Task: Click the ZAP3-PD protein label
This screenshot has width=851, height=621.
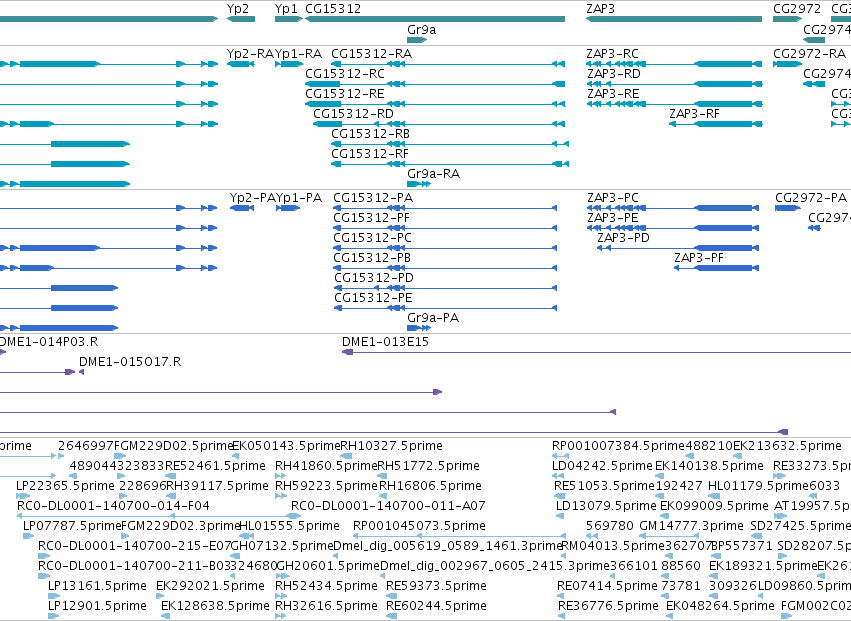Action: [x=624, y=238]
